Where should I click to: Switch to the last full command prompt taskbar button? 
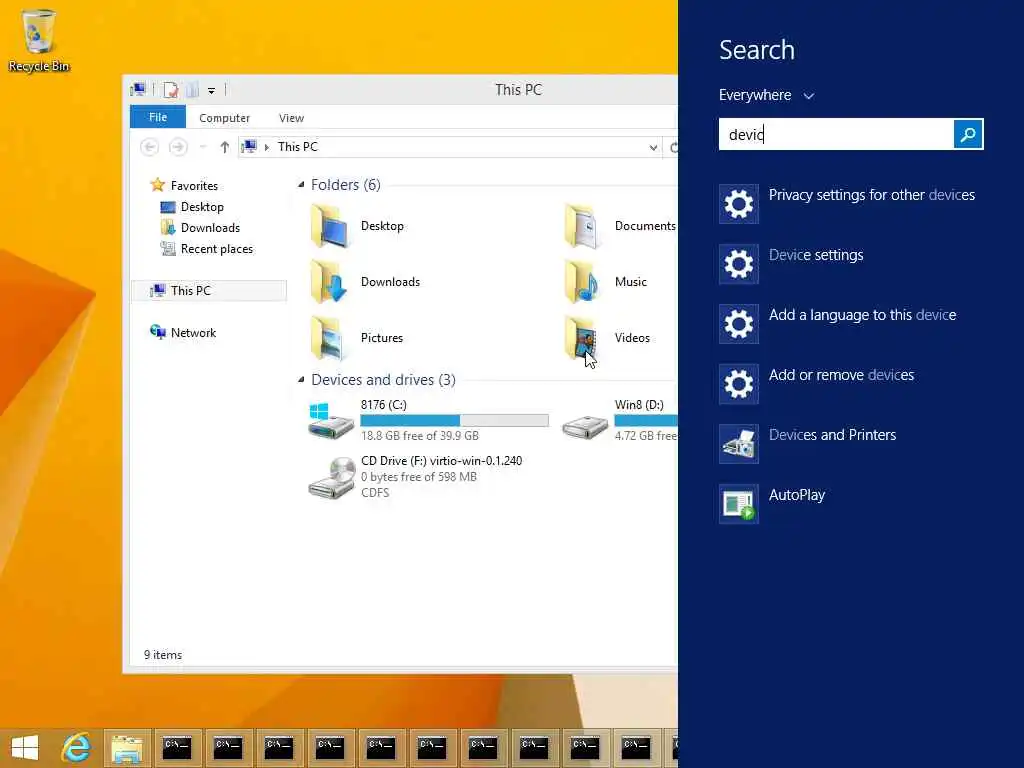(x=635, y=748)
